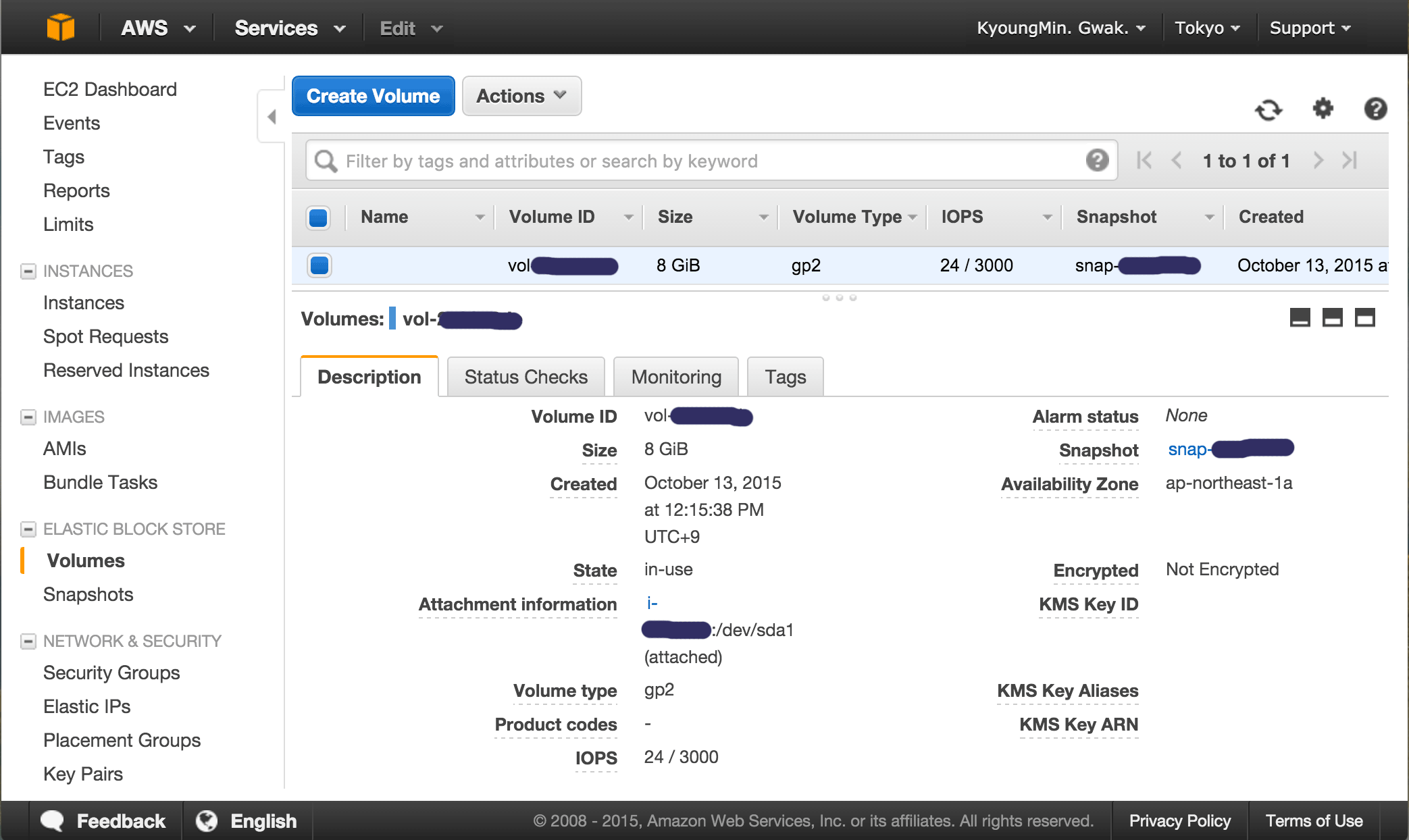Click the Feedback speech bubble icon
The height and width of the screenshot is (840, 1409).
click(52, 820)
